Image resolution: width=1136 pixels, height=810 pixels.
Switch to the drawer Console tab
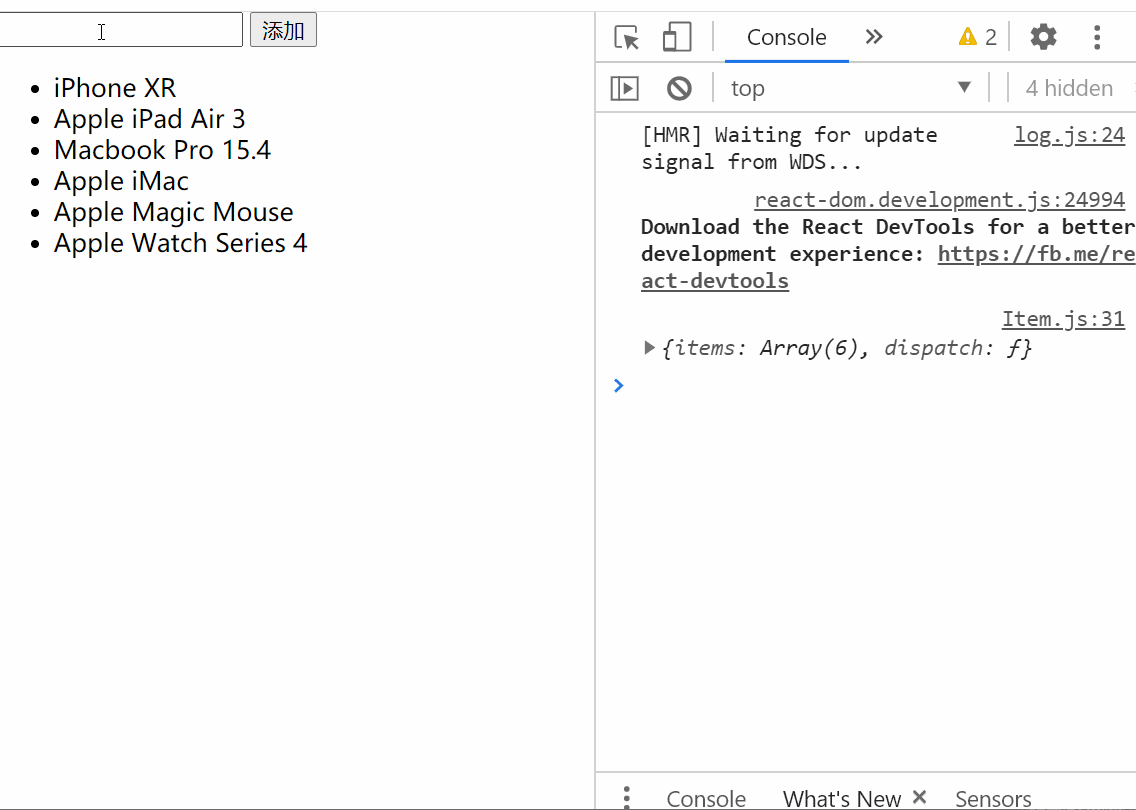click(706, 798)
